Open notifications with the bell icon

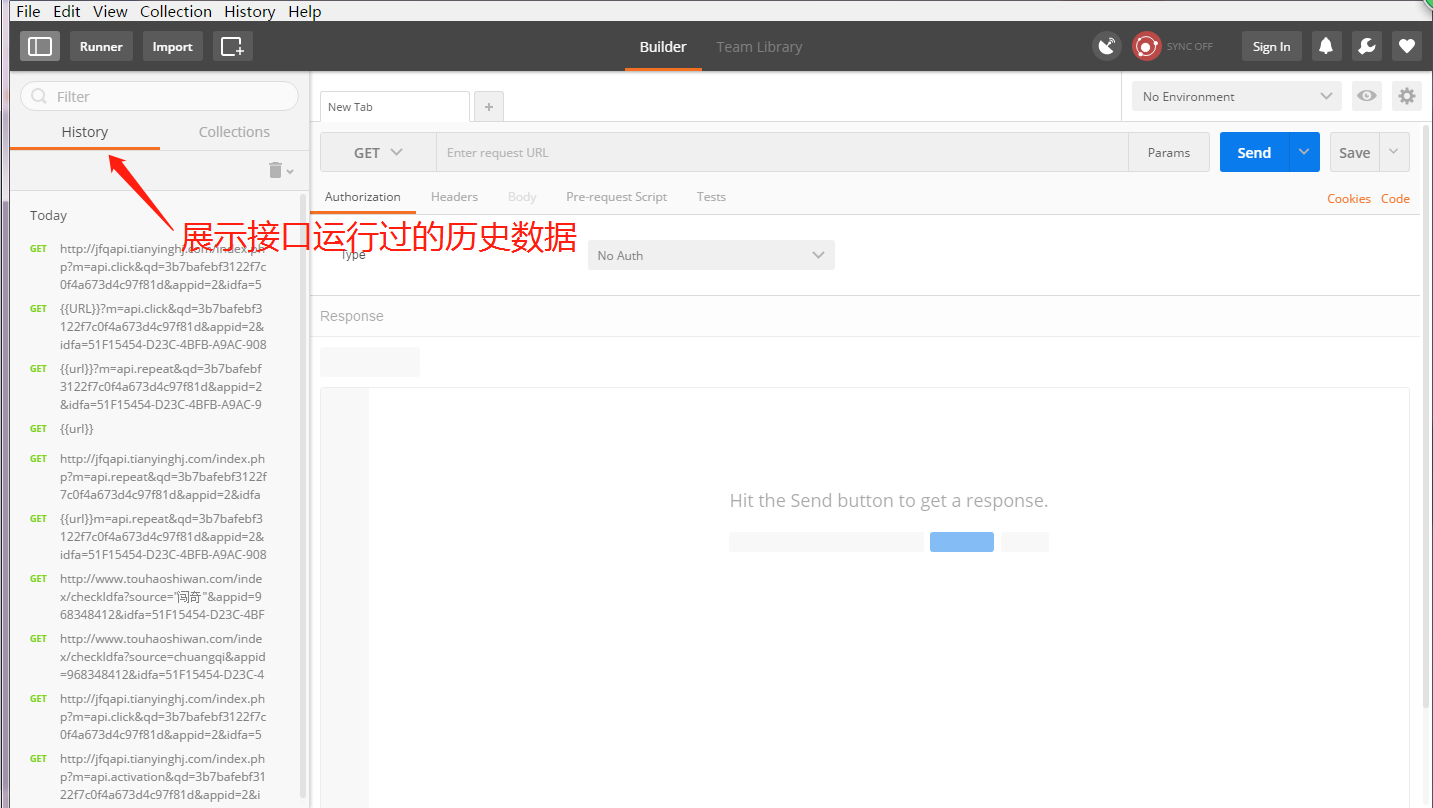(x=1326, y=46)
